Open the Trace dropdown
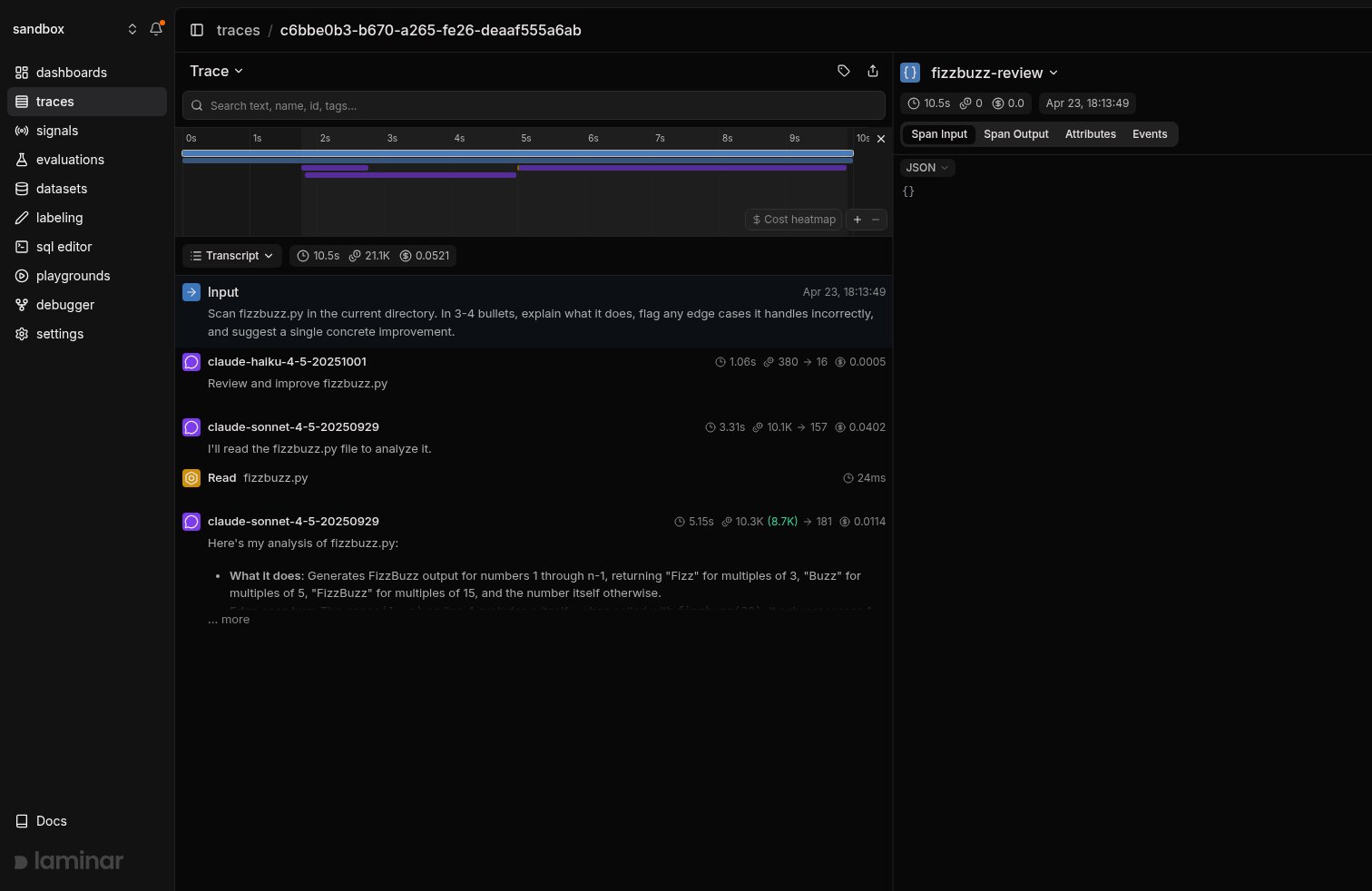This screenshot has height=891, width=1372. [x=216, y=71]
